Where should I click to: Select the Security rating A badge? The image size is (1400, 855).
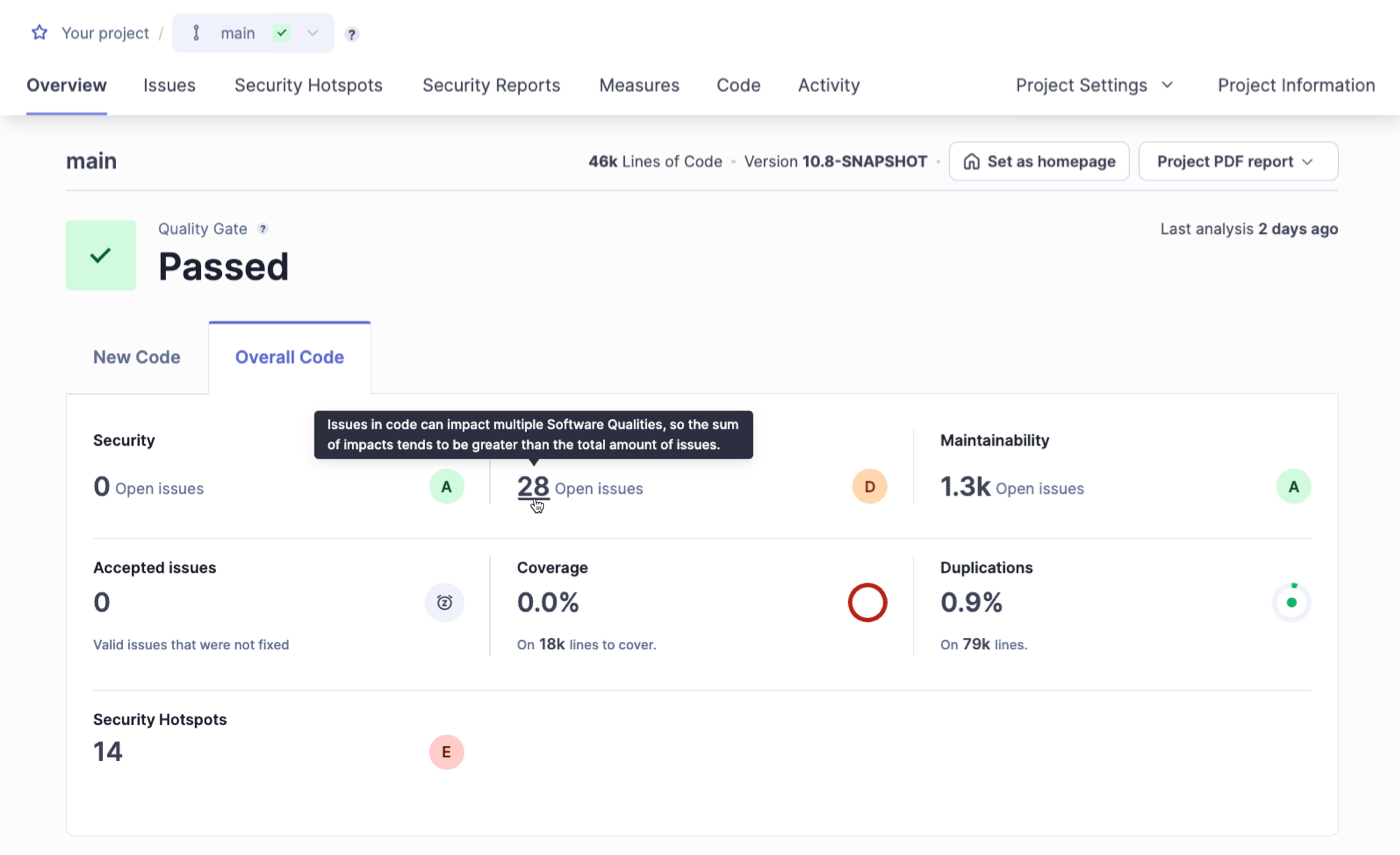446,486
